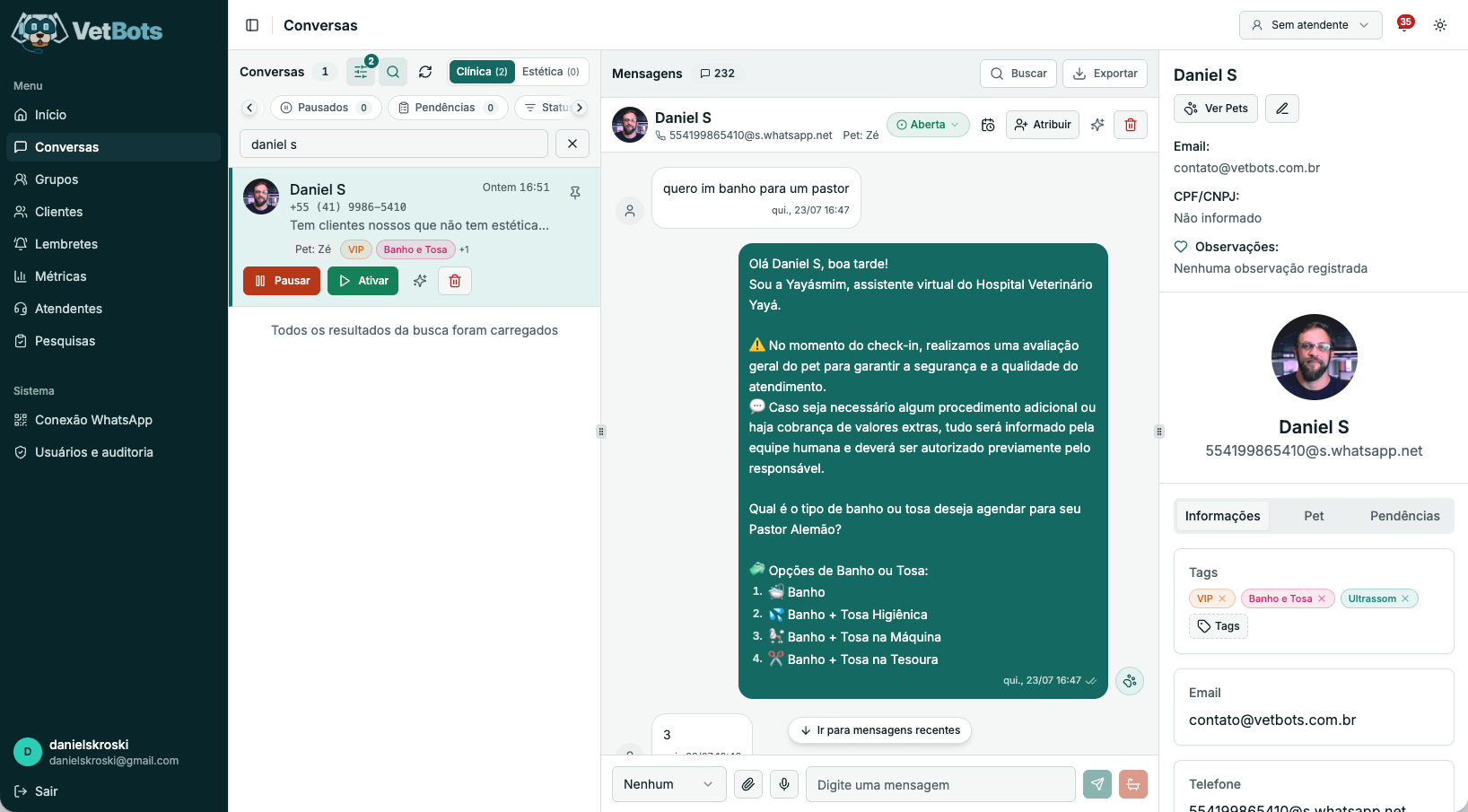The width and height of the screenshot is (1468, 812).
Task: Open Ver Pets for Daniel S
Action: tap(1216, 109)
